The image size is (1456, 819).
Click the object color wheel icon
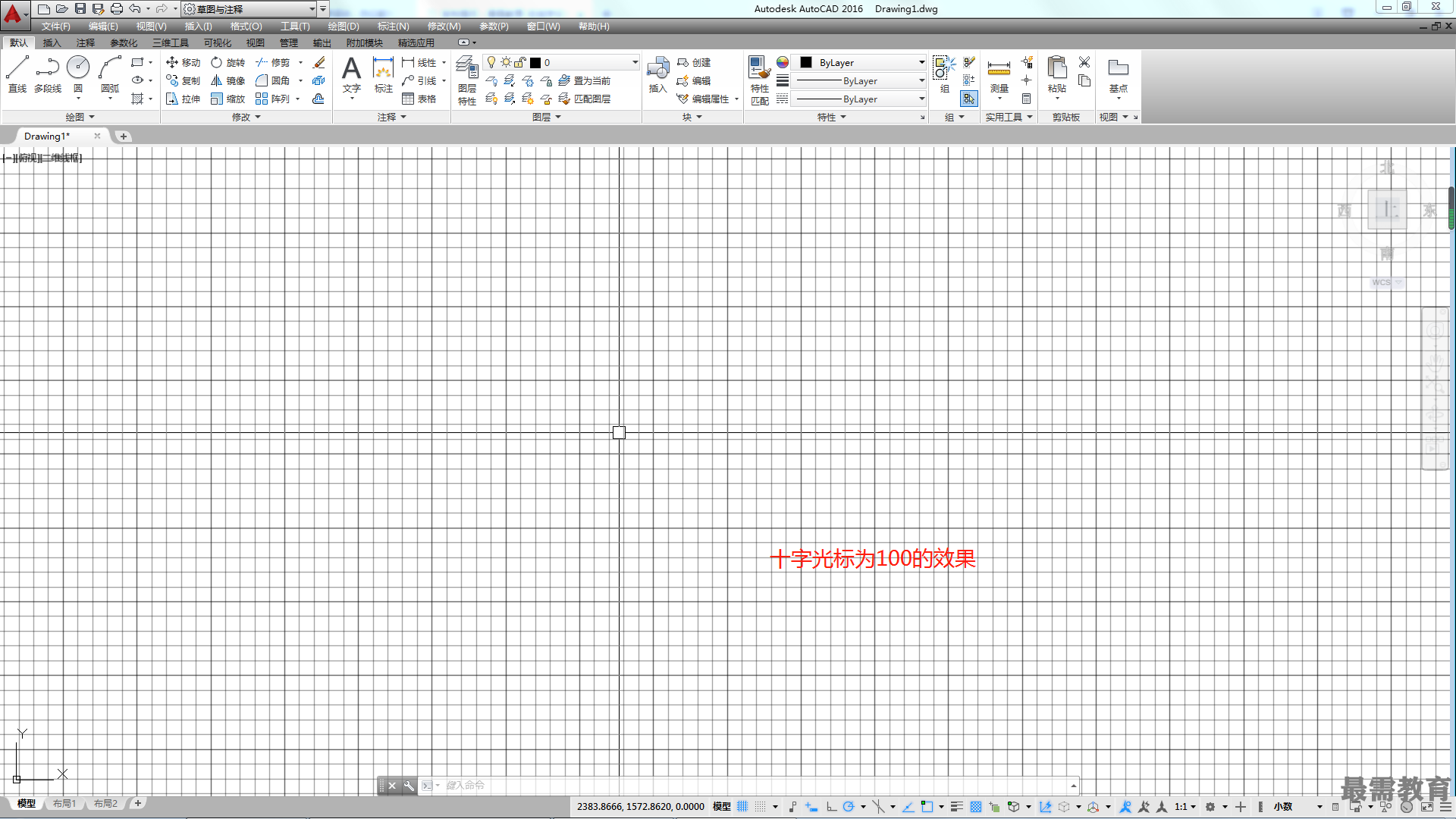pos(782,62)
